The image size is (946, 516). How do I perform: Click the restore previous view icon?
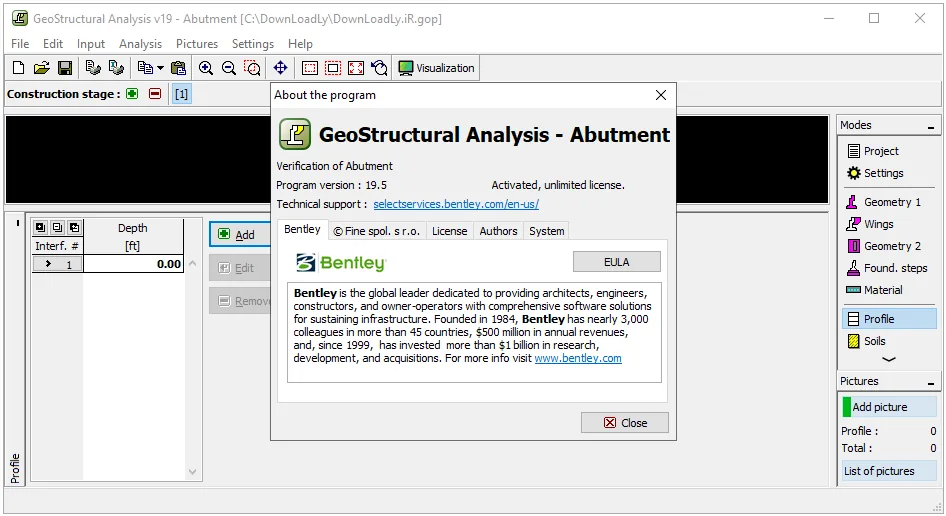[x=379, y=68]
